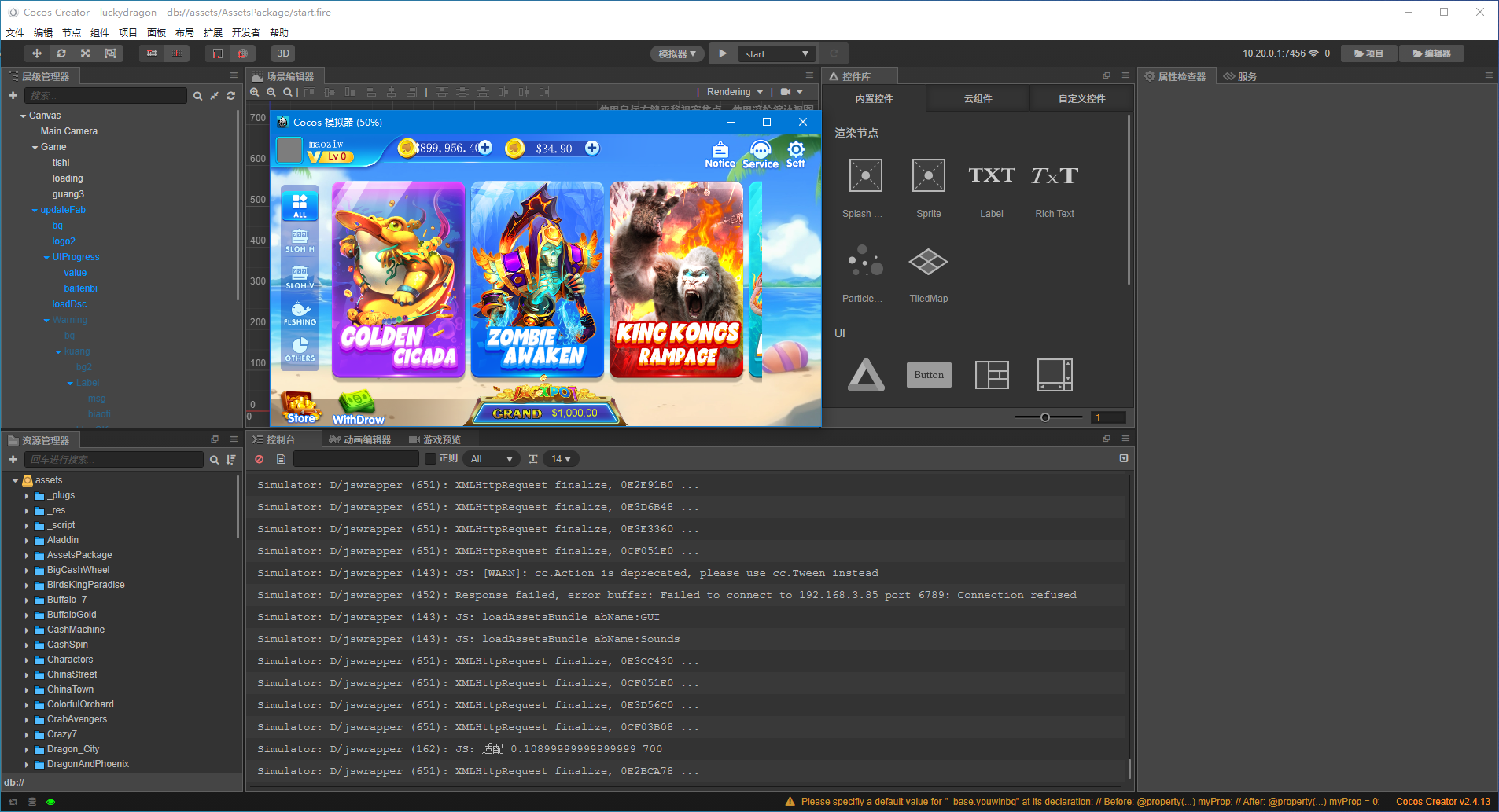Select the OTHERS games category
Image resolution: width=1499 pixels, height=812 pixels.
[300, 350]
